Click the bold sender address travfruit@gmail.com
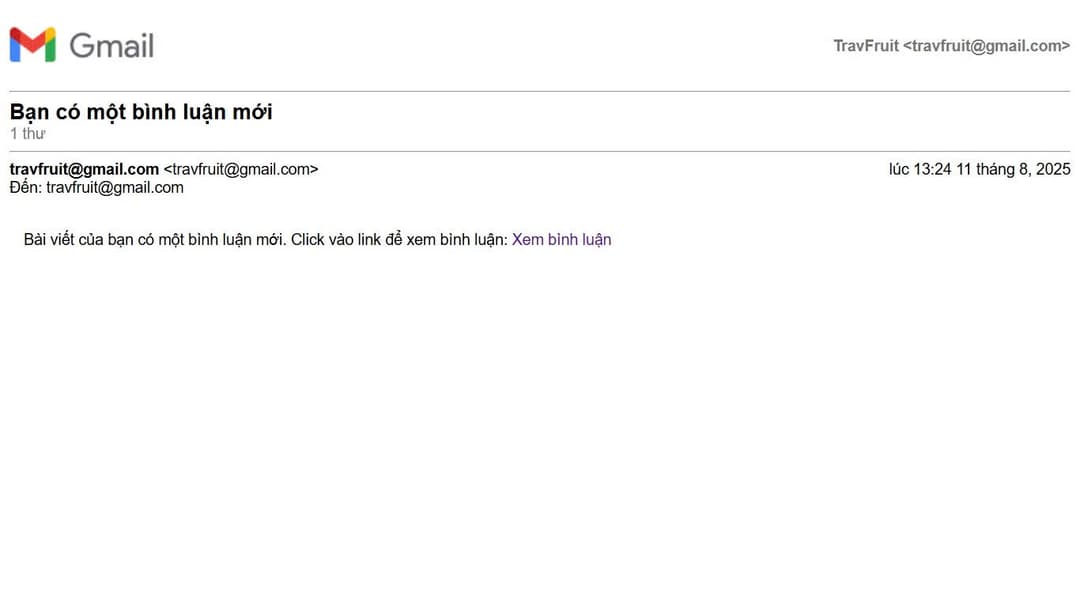The width and height of the screenshot is (1080, 607). coord(82,169)
